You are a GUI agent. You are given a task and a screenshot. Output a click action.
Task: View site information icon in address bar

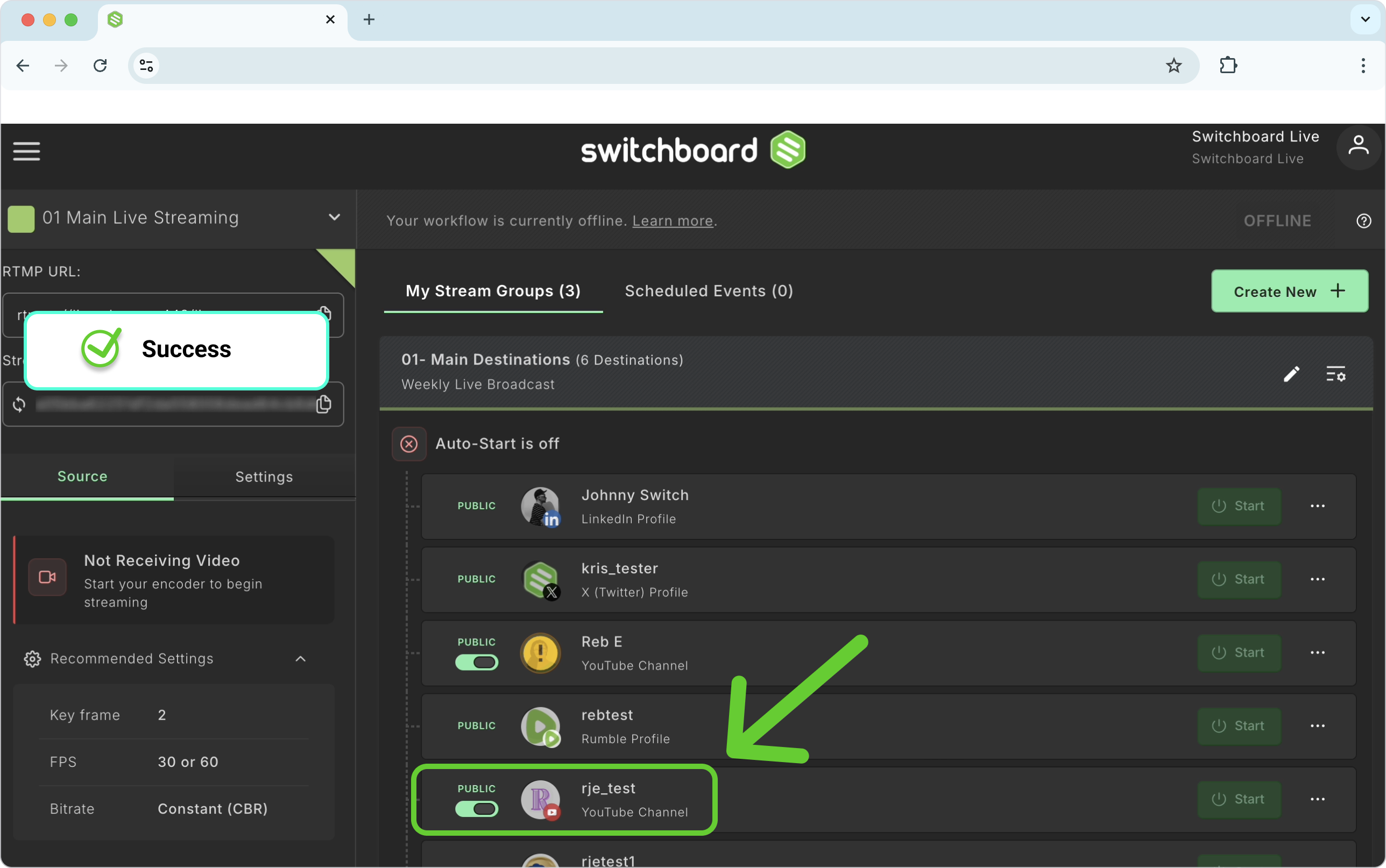coord(146,66)
